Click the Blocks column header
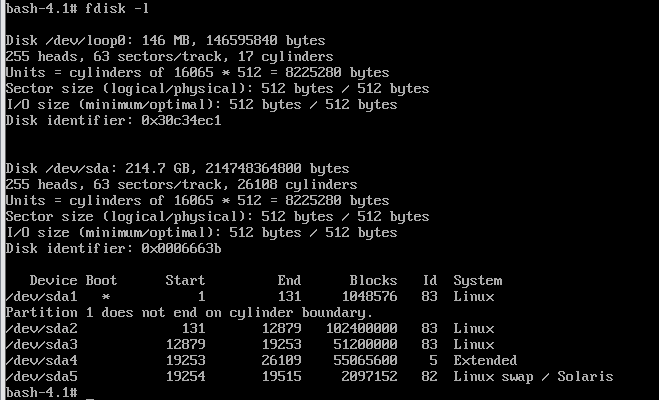Viewport: 659px width, 400px height. click(x=373, y=280)
